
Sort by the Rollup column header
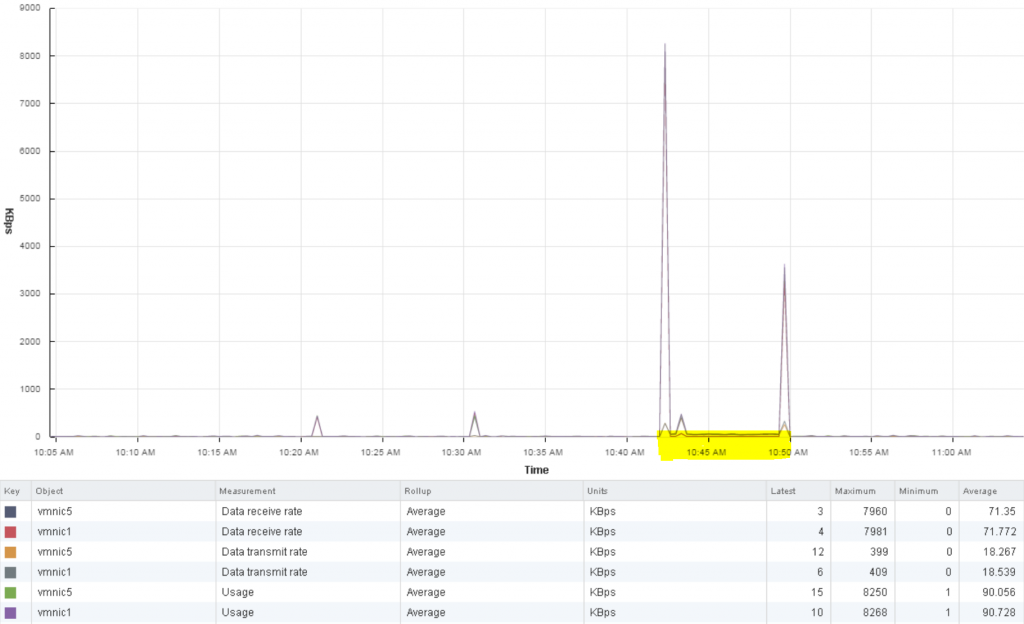pos(417,491)
